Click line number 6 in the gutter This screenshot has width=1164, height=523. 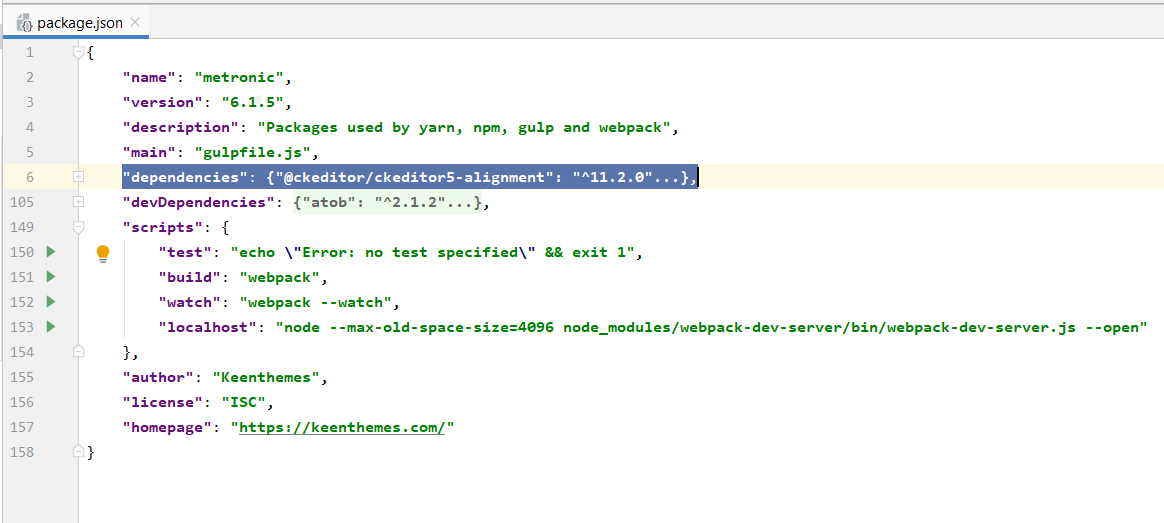coord(29,177)
